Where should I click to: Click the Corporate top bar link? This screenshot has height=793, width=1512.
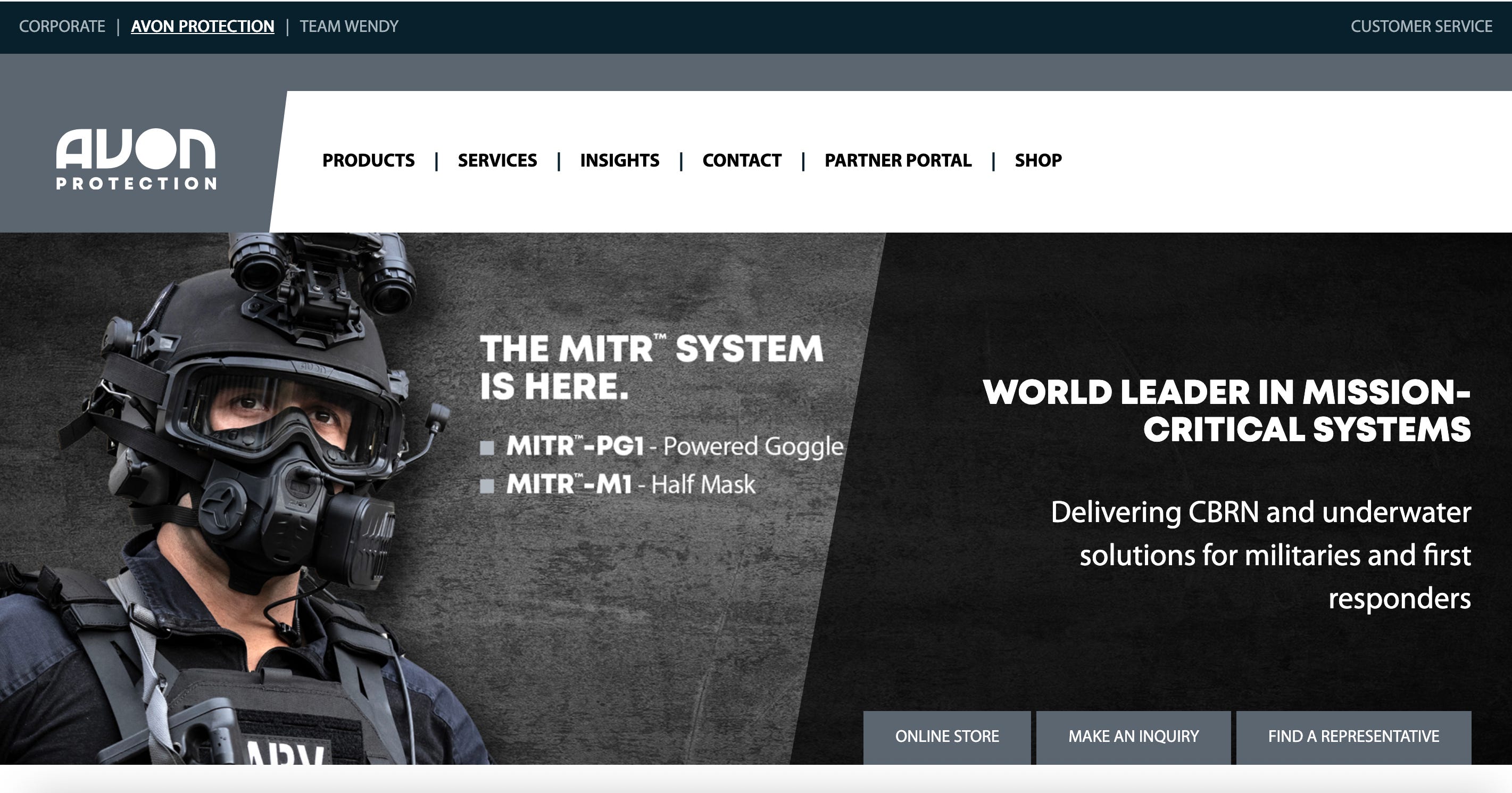[62, 27]
